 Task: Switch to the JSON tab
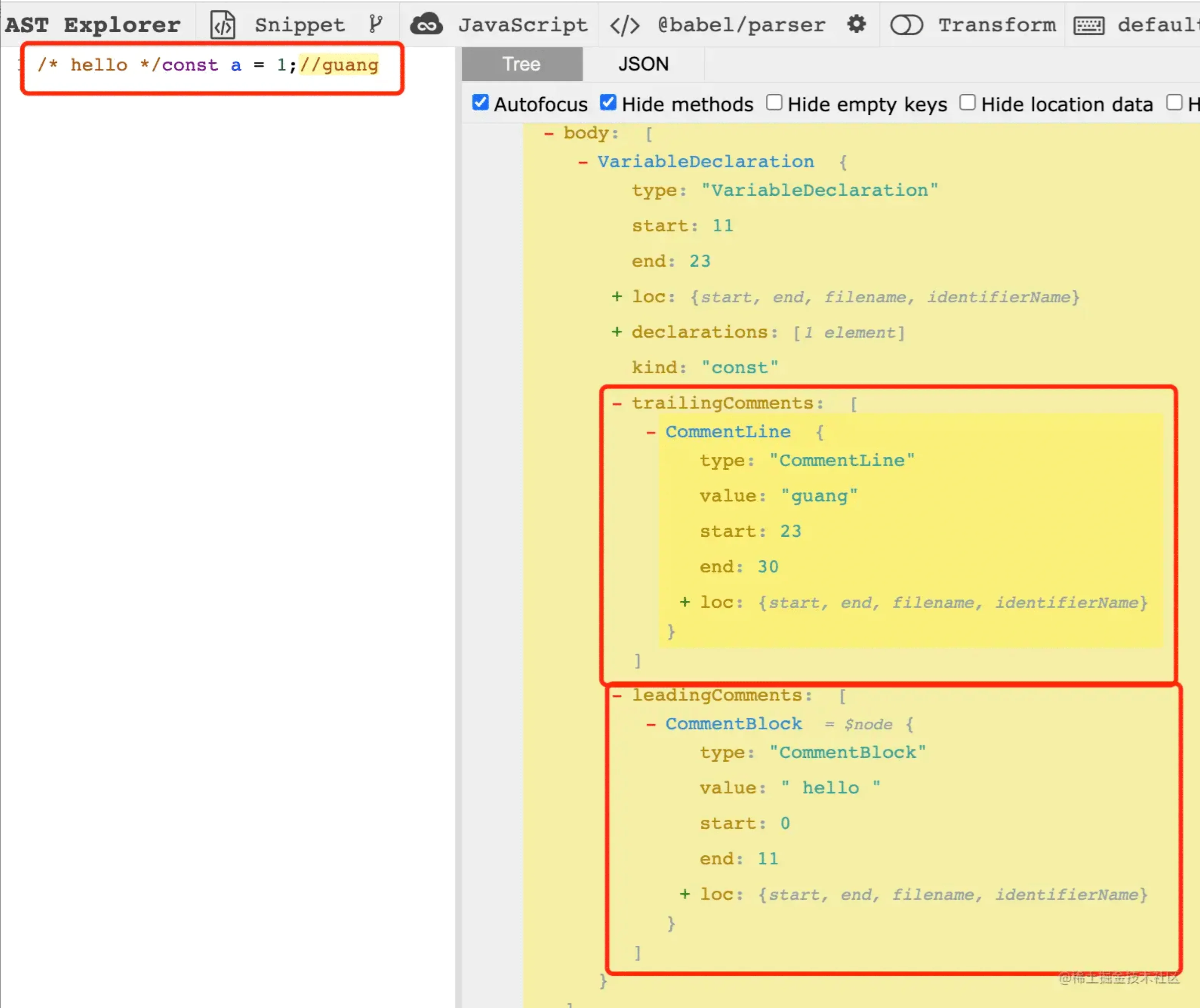pyautogui.click(x=643, y=64)
